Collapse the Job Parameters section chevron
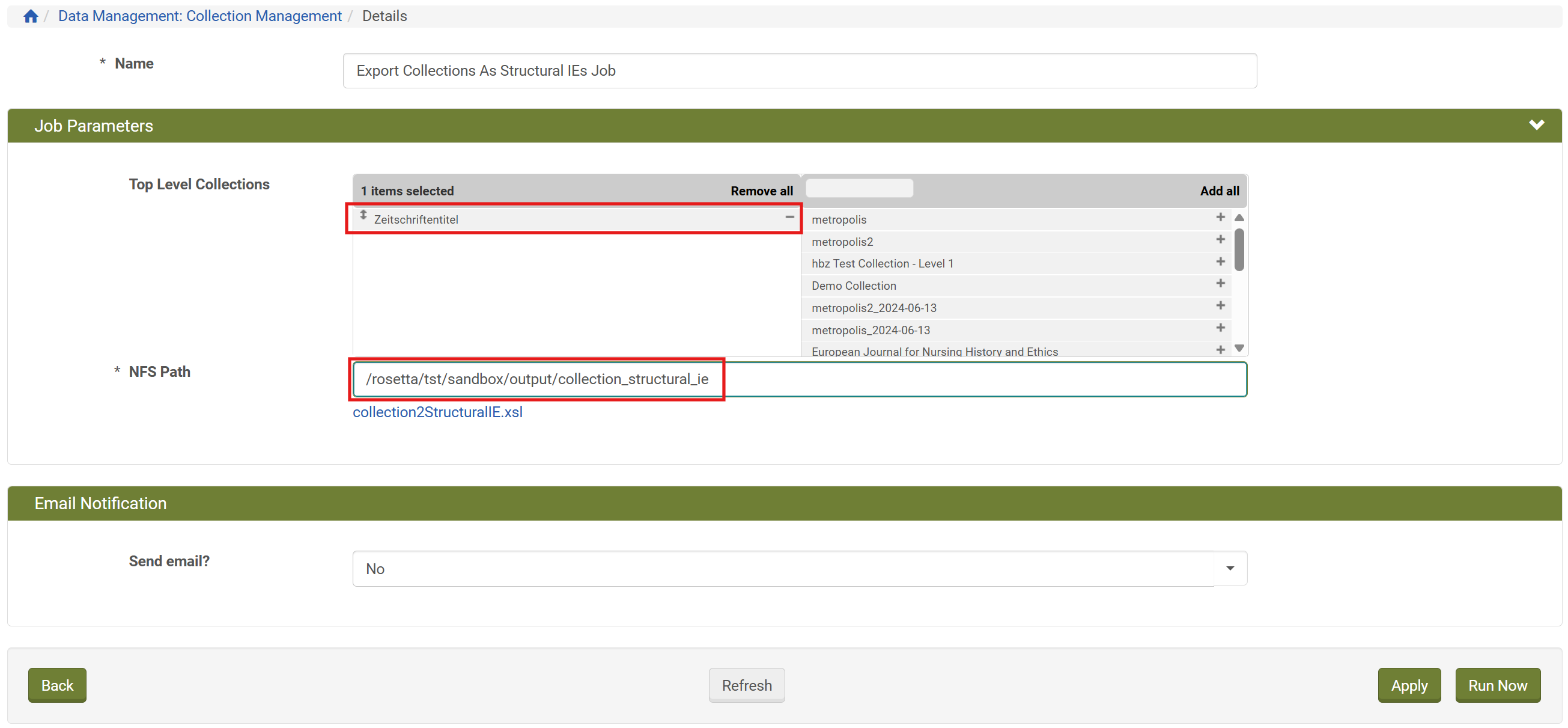The height and width of the screenshot is (728, 1568). [x=1538, y=125]
